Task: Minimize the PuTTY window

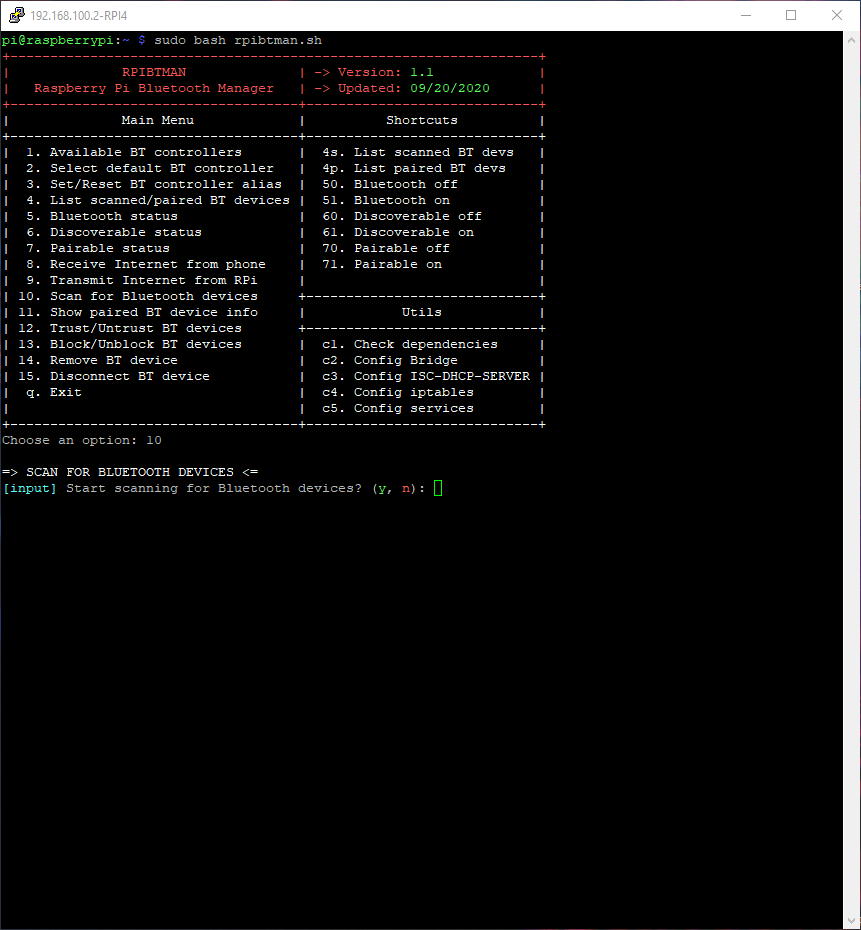Action: tap(746, 15)
